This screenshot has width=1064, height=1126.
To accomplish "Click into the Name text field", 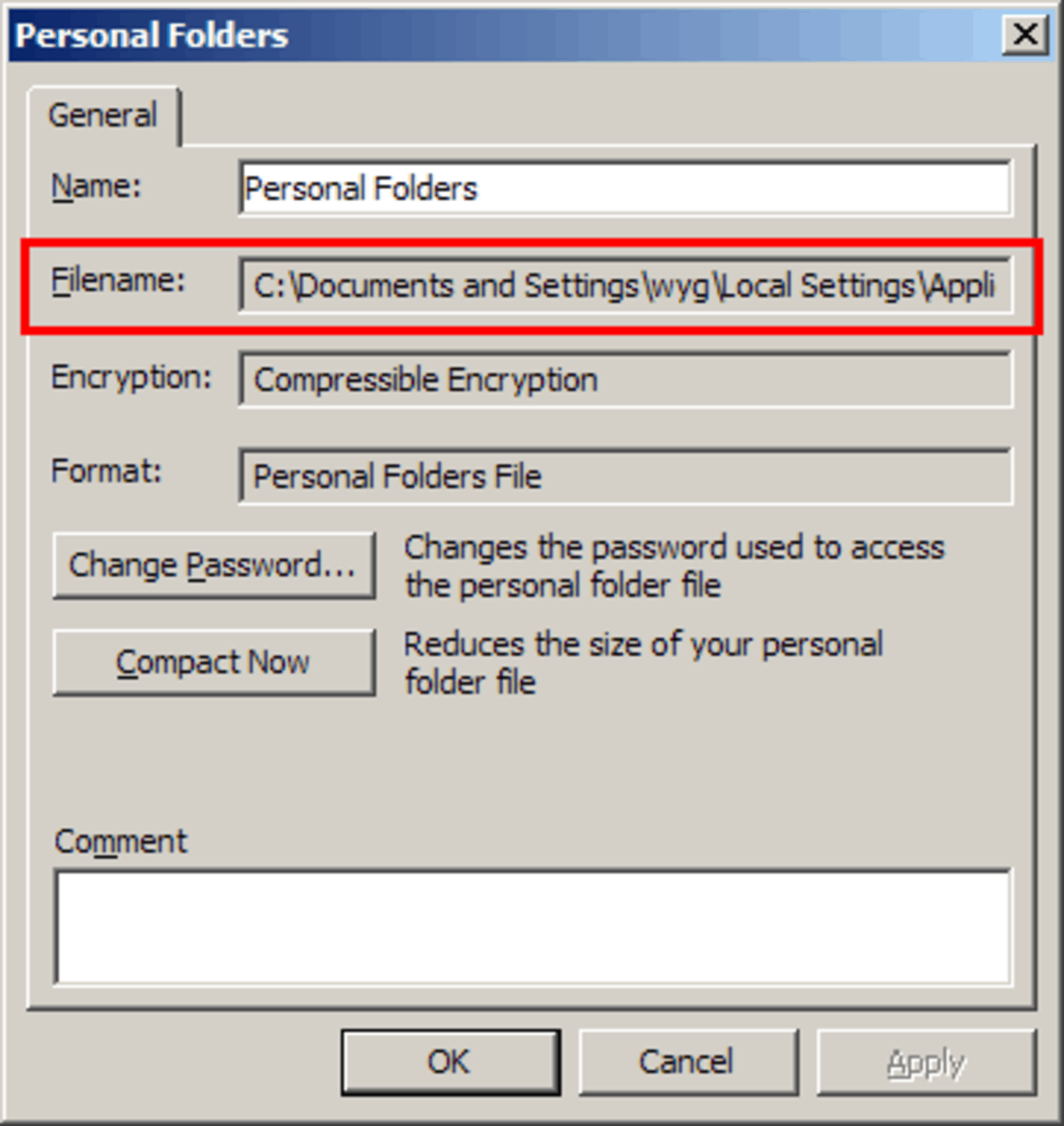I will click(625, 188).
